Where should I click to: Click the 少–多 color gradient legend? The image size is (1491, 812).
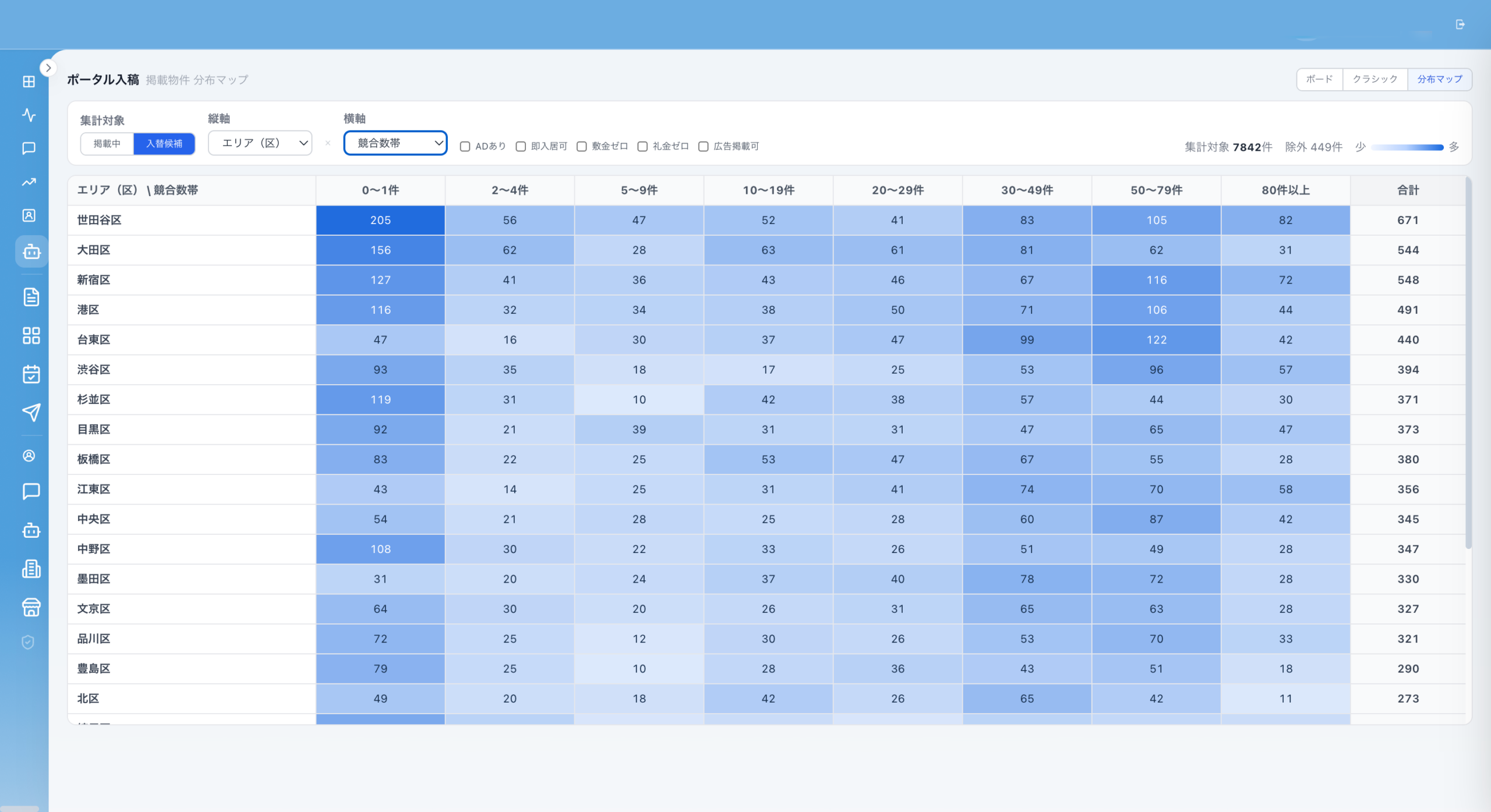point(1407,147)
